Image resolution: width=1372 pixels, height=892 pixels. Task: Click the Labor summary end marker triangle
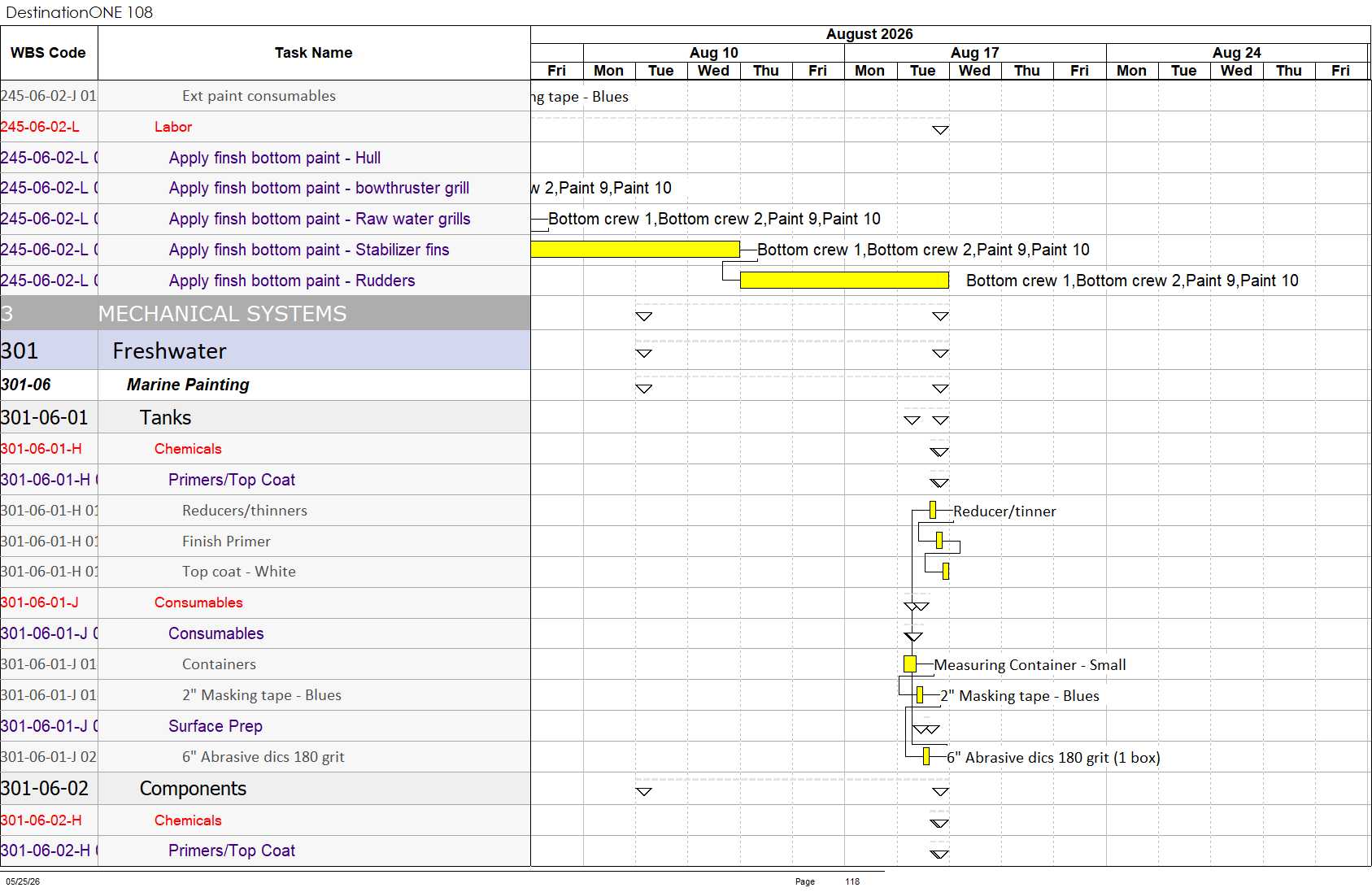pyautogui.click(x=941, y=130)
